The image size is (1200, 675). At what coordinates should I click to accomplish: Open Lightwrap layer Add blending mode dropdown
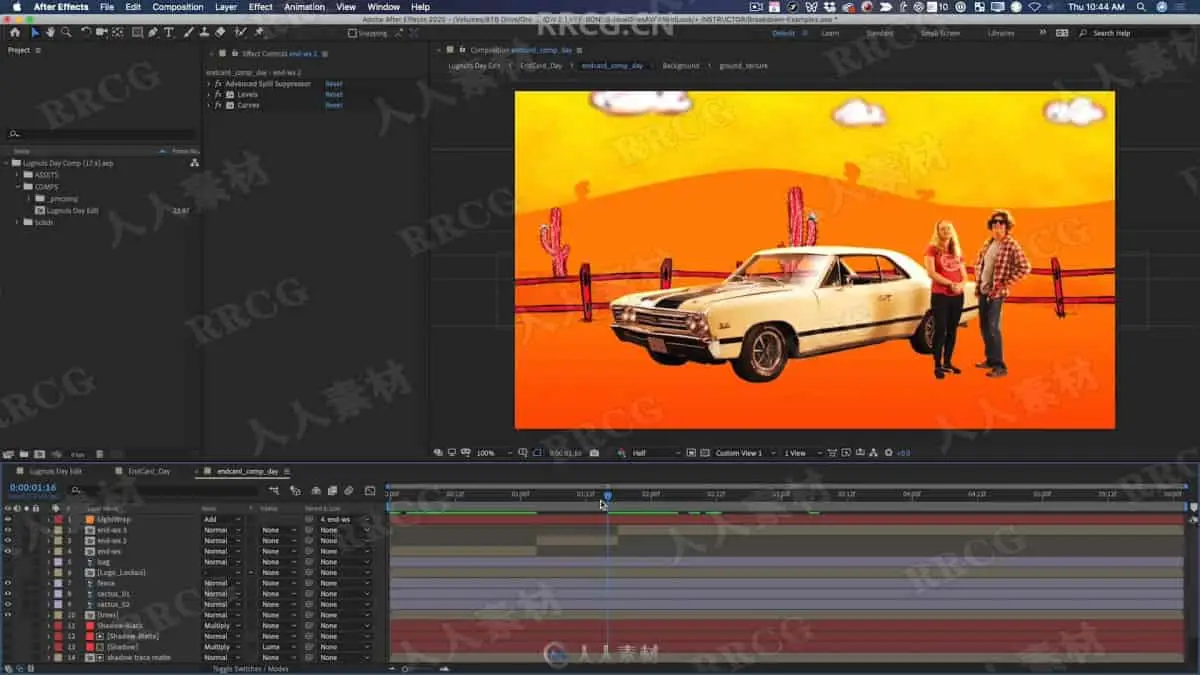[x=223, y=520]
